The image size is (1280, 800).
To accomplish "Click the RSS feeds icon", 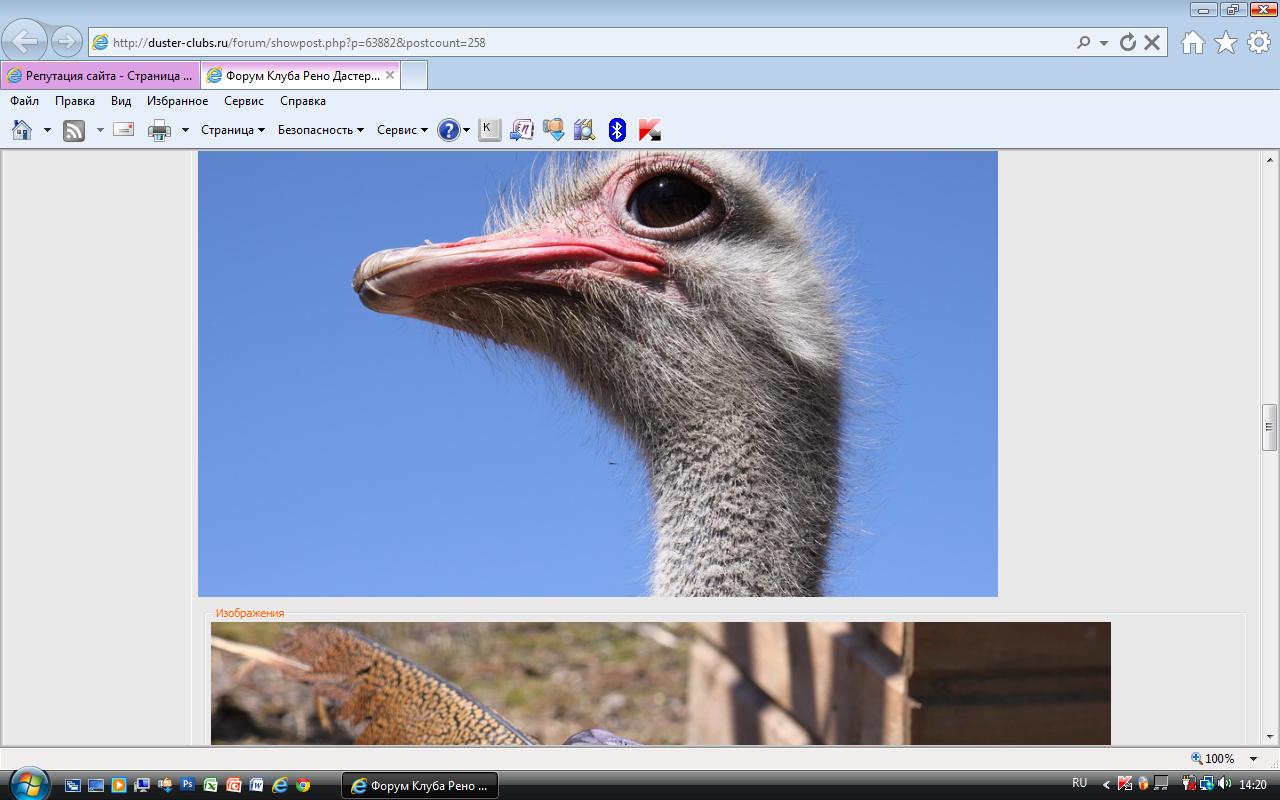I will (74, 130).
